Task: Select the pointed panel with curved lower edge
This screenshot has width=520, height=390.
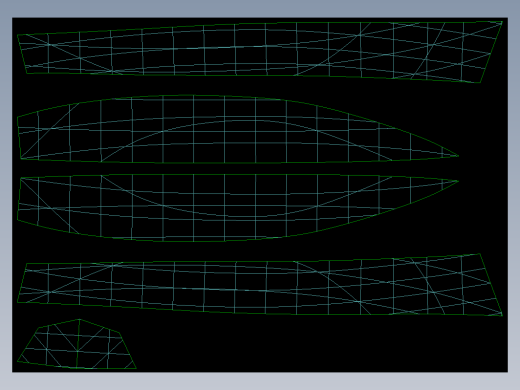Action: 238,208
